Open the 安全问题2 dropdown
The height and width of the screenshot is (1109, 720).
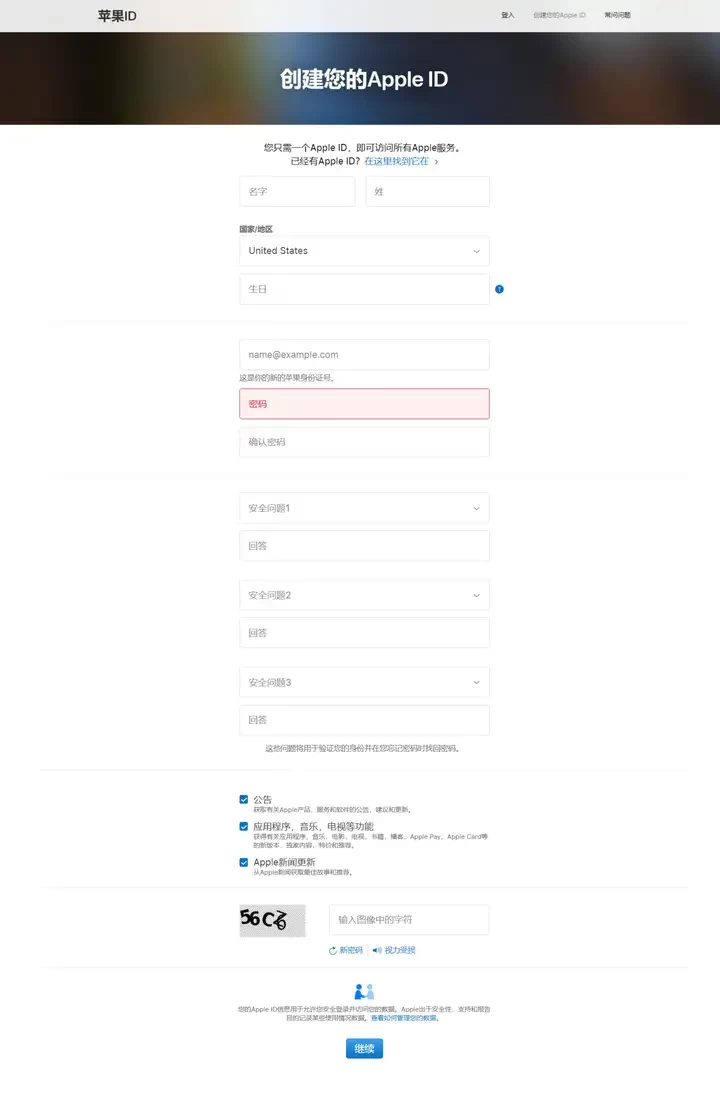364,596
